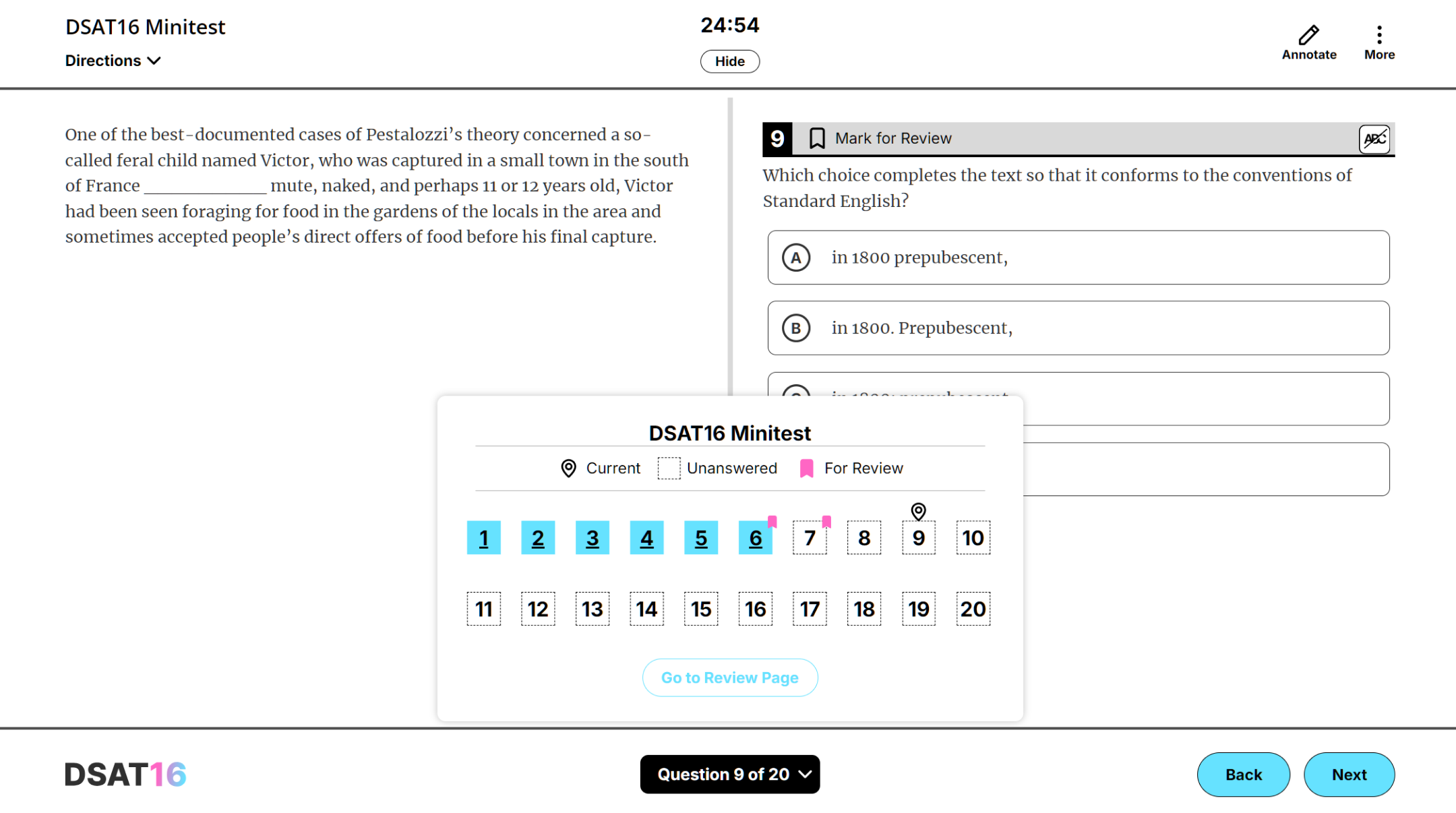1456x813 pixels.
Task: Click the Next button to advance
Action: (1350, 774)
